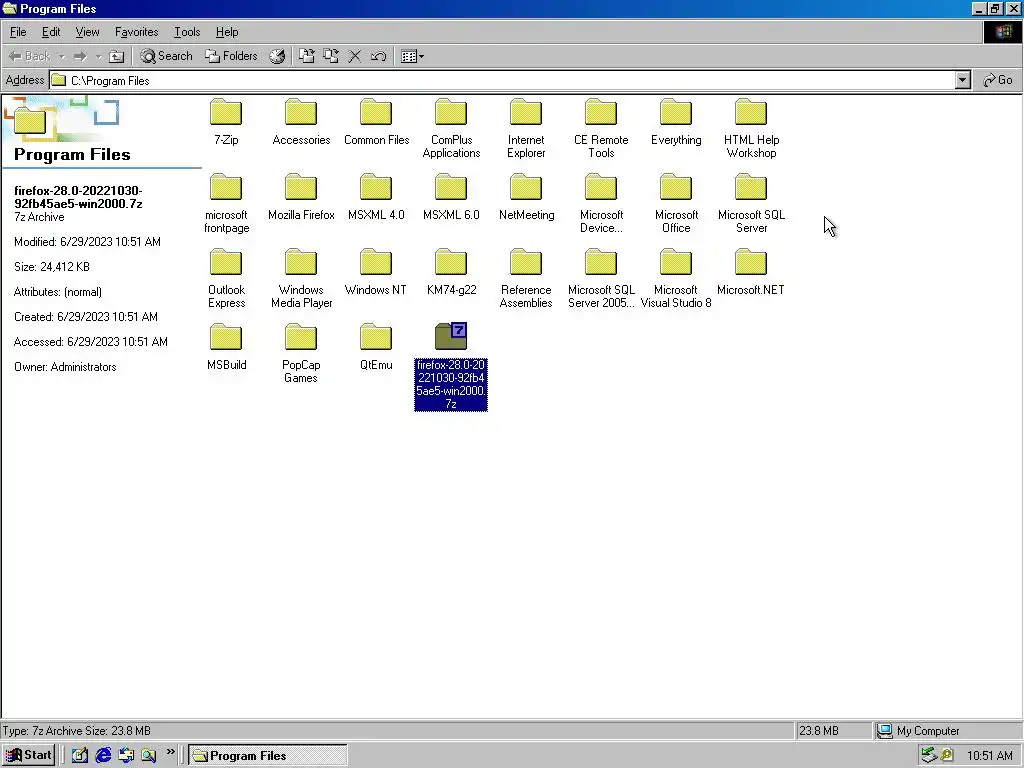Click the 10:51 AM taskbar clock

pyautogui.click(x=989, y=756)
